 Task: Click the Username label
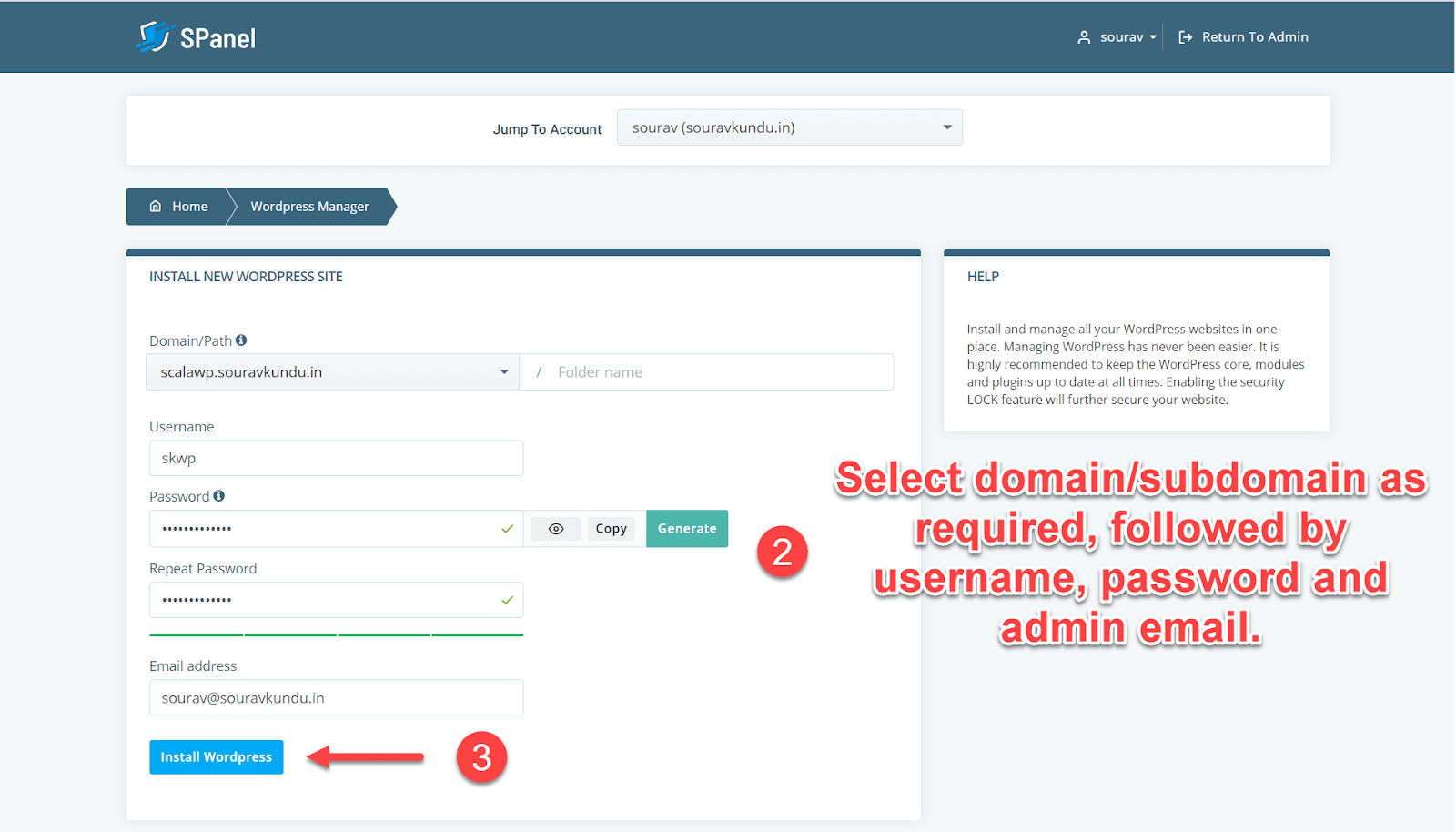click(x=182, y=427)
